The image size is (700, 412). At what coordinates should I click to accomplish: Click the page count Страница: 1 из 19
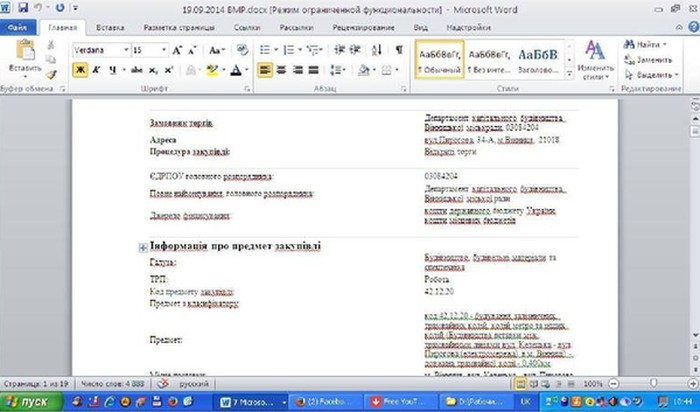[36, 383]
